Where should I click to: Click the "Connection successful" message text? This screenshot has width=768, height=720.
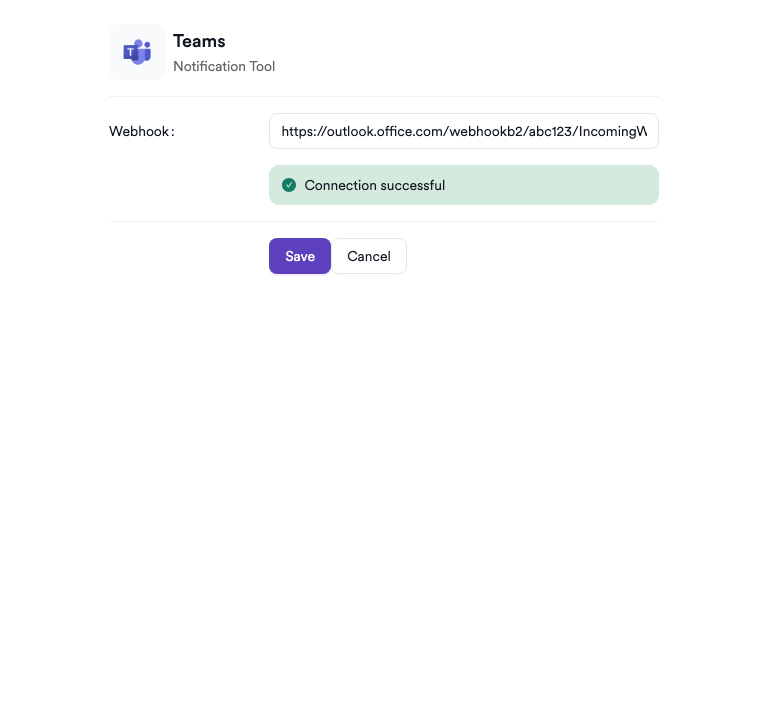(x=375, y=185)
